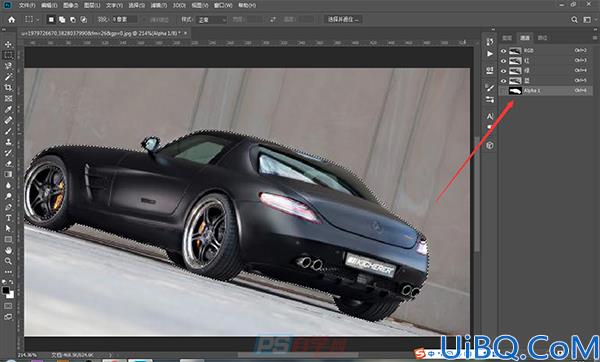The height and width of the screenshot is (362, 600).
Task: Choose Add to Selection mode button
Action: 62,20
